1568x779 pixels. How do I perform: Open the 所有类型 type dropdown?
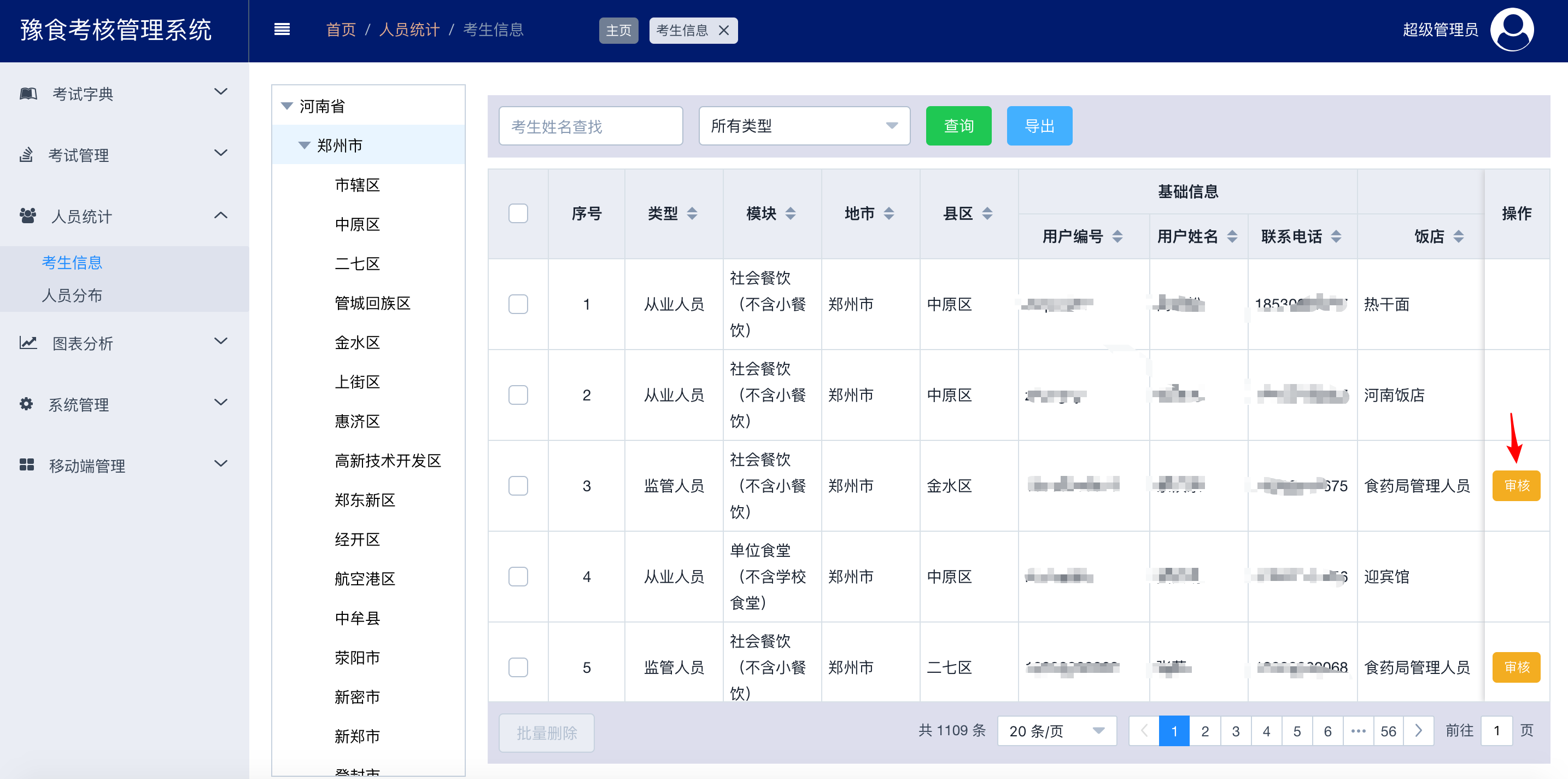point(804,125)
